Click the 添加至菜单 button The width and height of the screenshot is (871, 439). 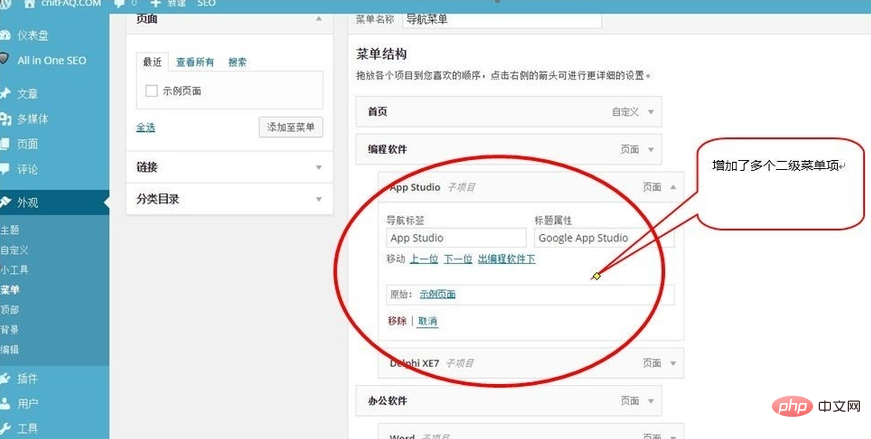coord(291,127)
